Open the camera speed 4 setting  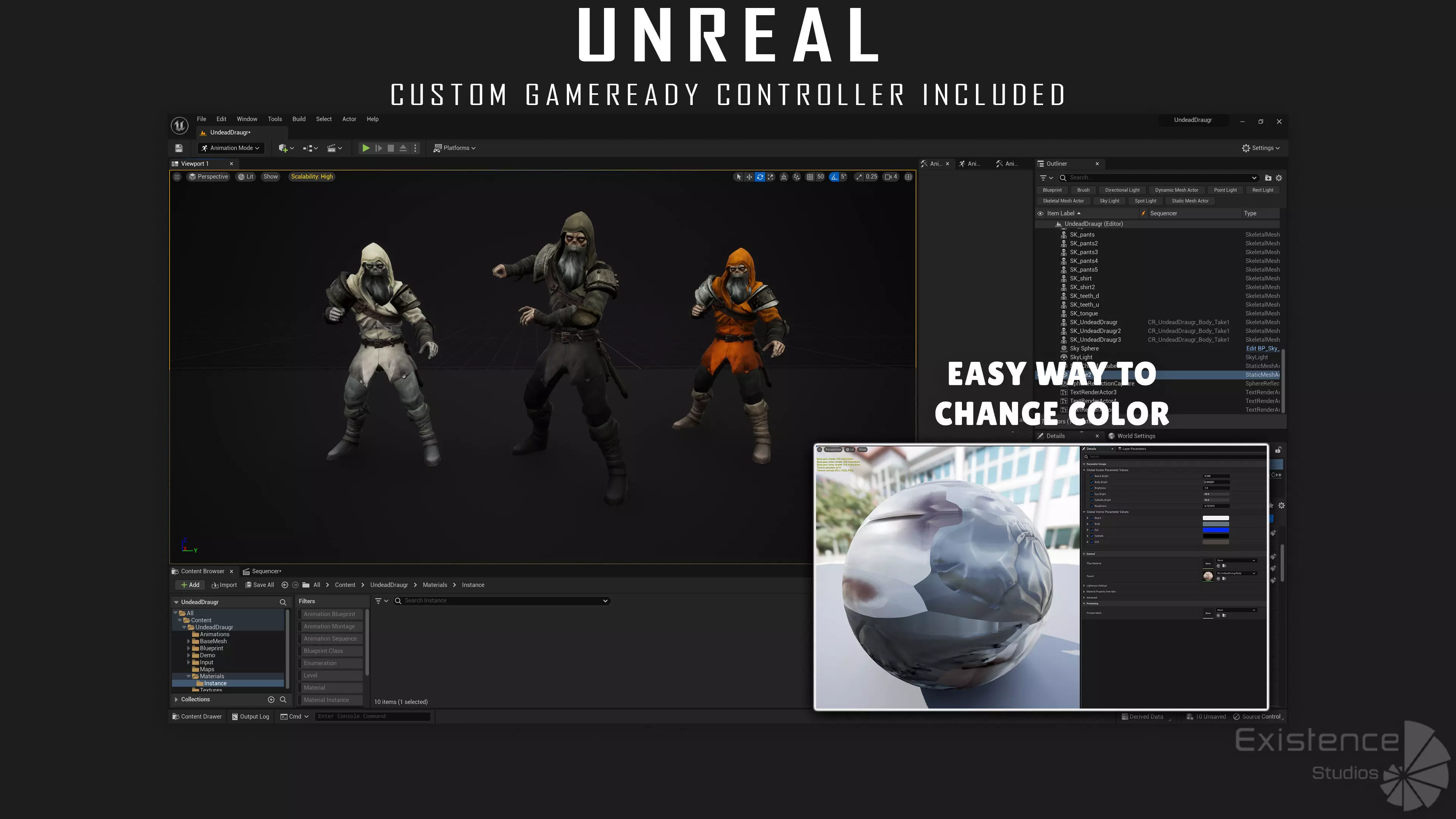(x=891, y=177)
